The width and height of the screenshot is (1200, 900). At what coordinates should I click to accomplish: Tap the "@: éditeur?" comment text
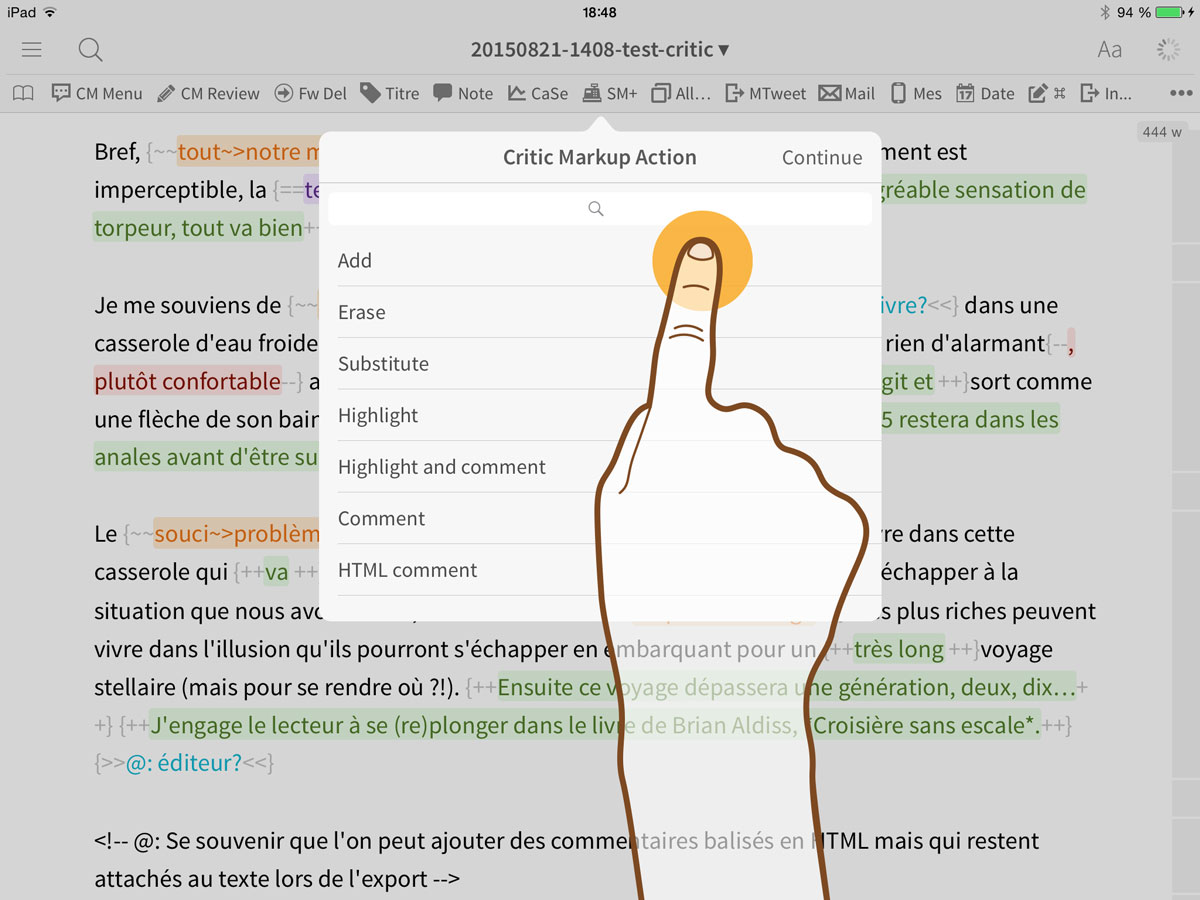pyautogui.click(x=184, y=763)
